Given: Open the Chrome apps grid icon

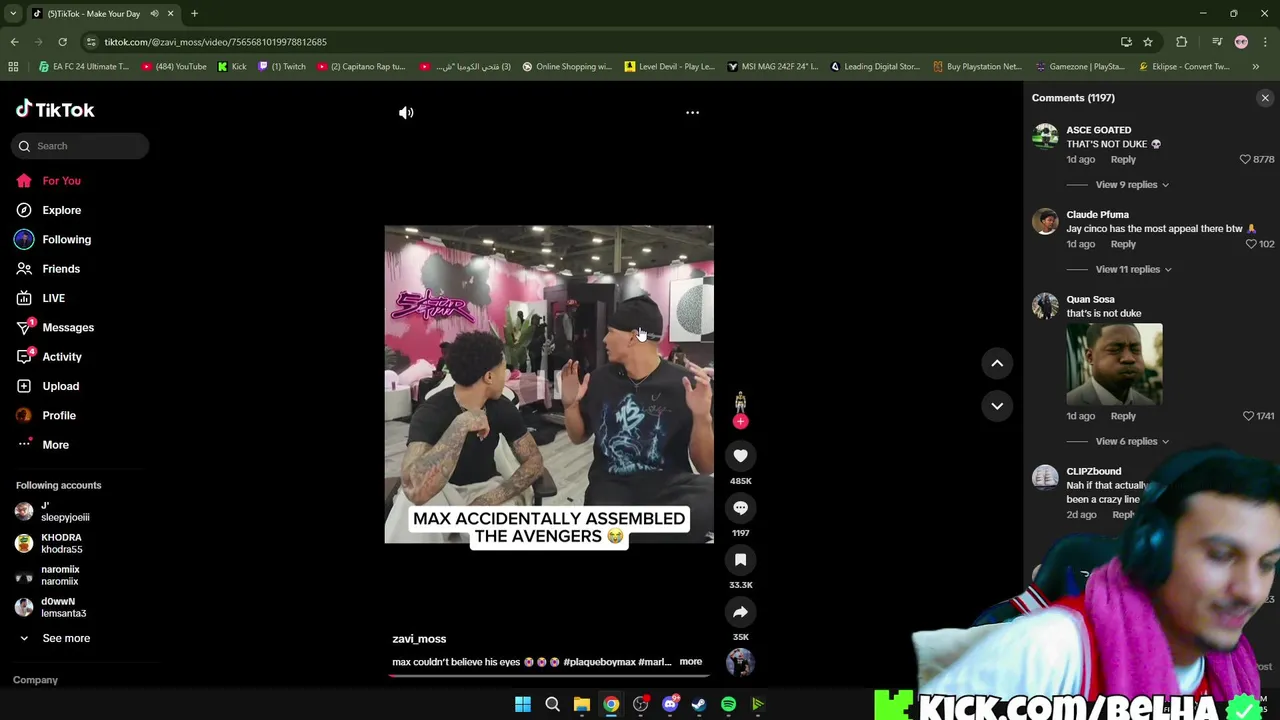Looking at the screenshot, I should point(13,67).
